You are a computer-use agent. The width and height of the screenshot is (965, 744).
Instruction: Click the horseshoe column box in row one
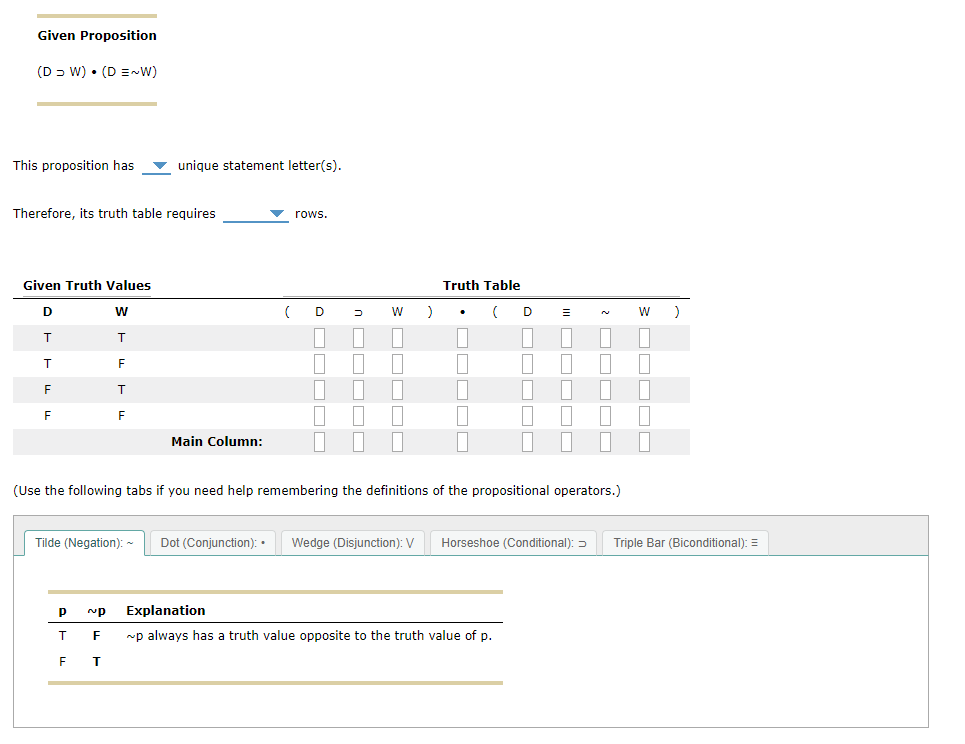tap(358, 337)
